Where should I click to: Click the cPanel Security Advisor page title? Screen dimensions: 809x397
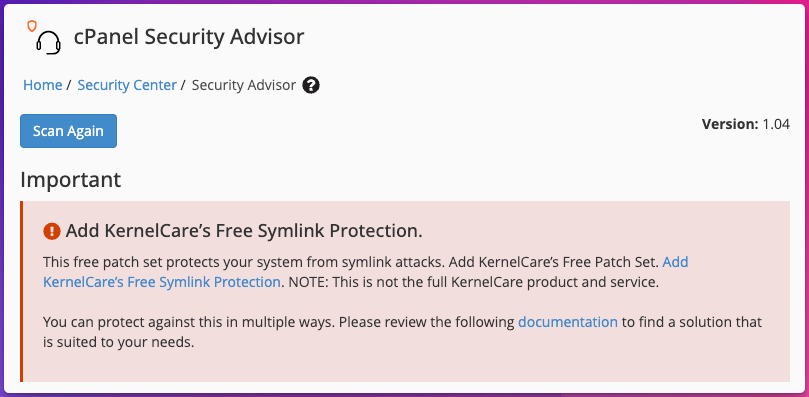tap(189, 37)
